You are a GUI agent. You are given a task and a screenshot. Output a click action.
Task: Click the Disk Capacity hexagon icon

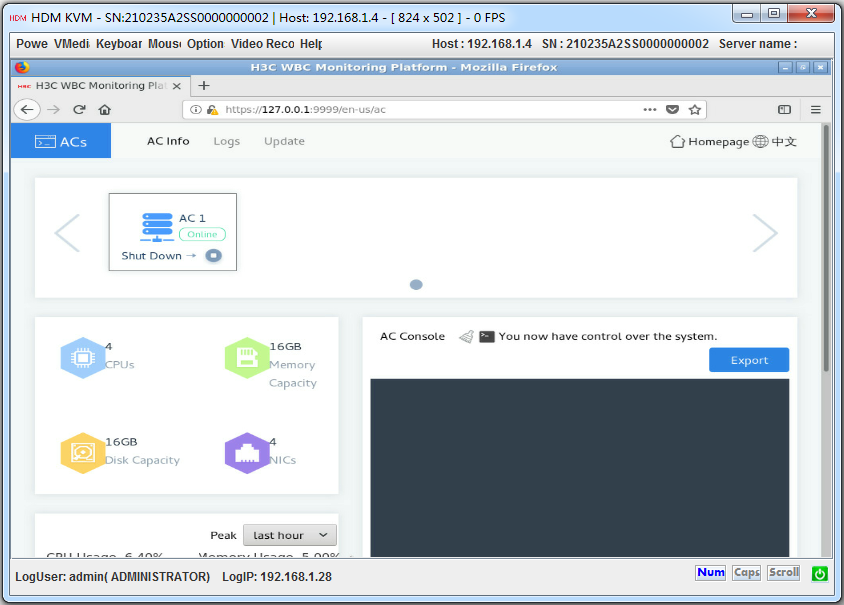[82, 453]
